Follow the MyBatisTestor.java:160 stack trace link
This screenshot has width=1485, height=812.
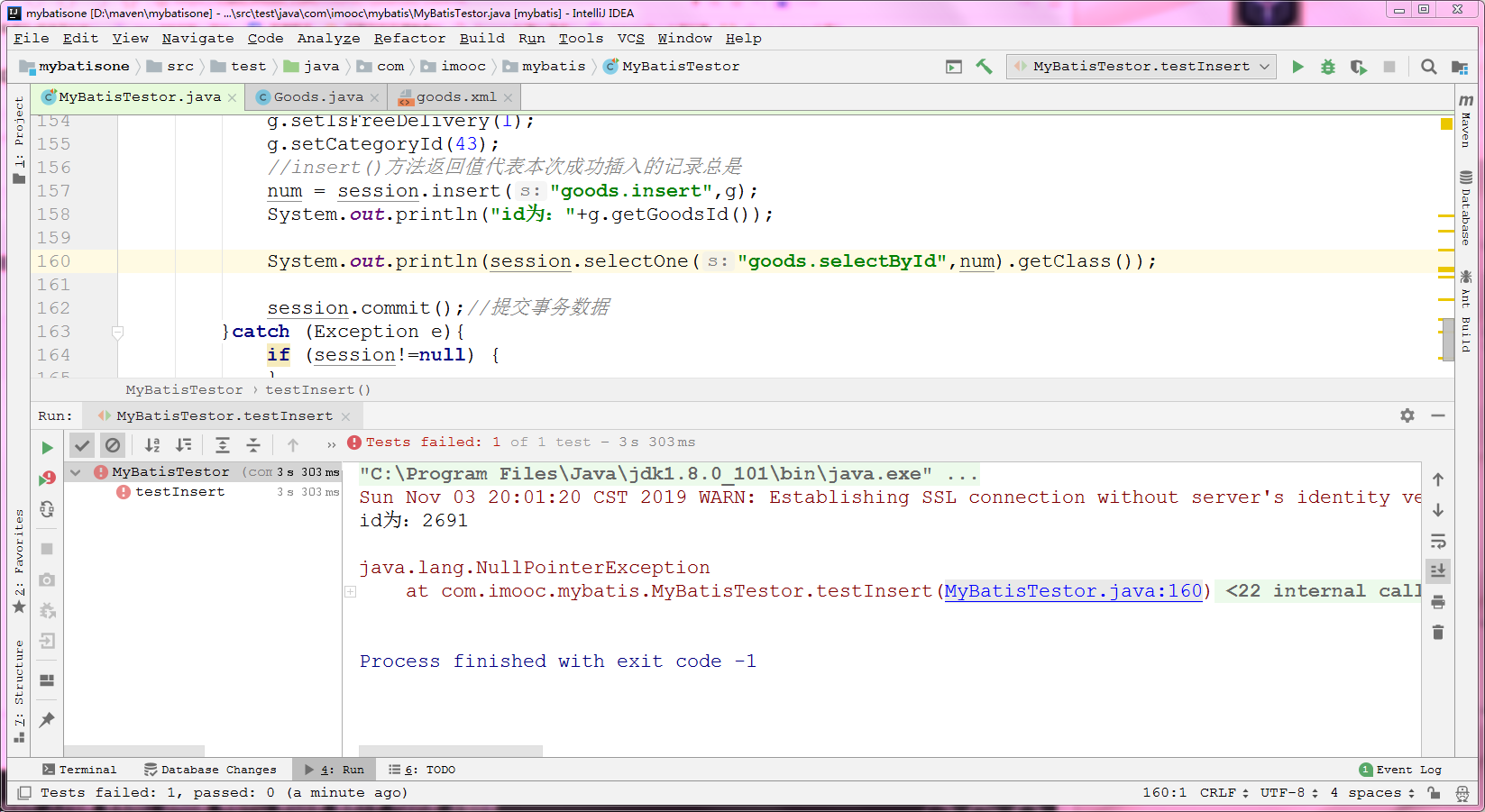(1073, 591)
